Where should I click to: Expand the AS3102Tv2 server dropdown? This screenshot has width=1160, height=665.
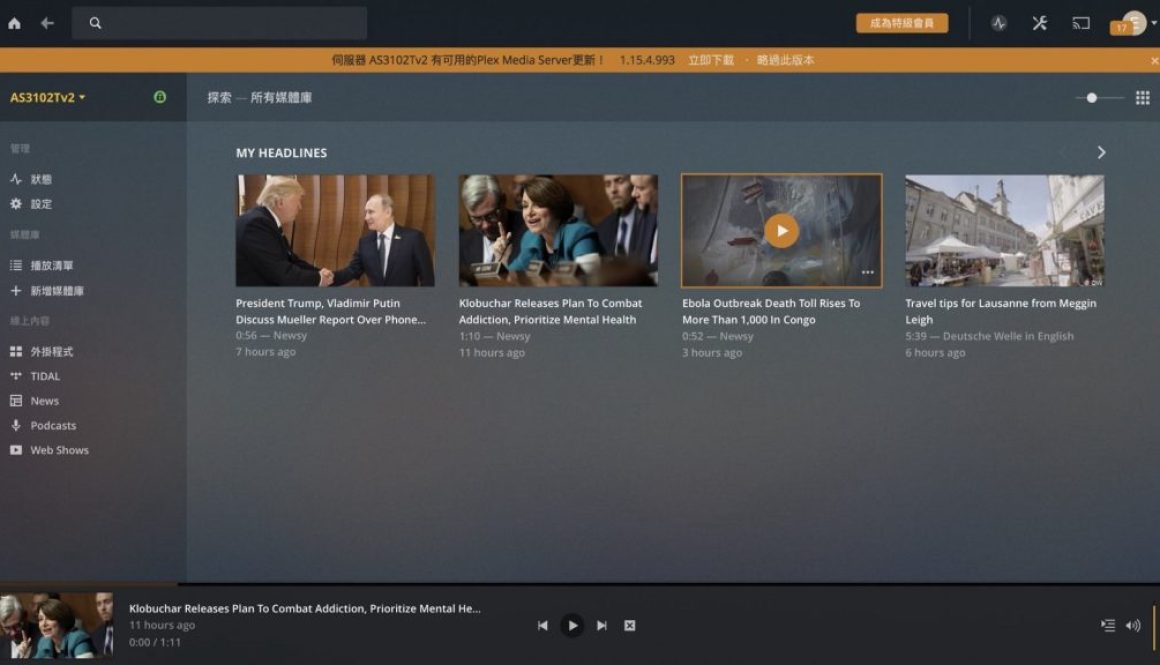[x=47, y=97]
